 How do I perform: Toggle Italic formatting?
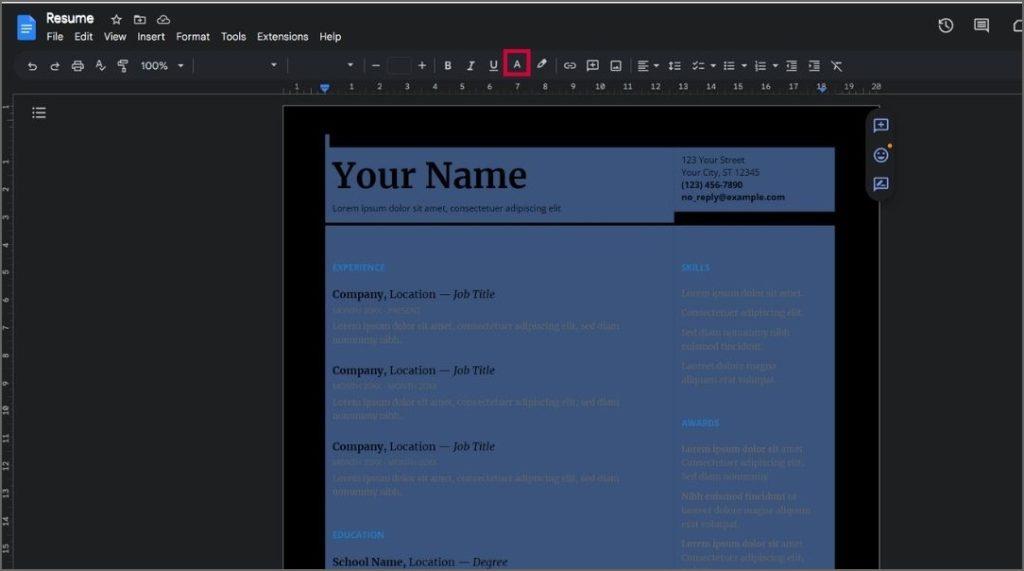click(470, 65)
